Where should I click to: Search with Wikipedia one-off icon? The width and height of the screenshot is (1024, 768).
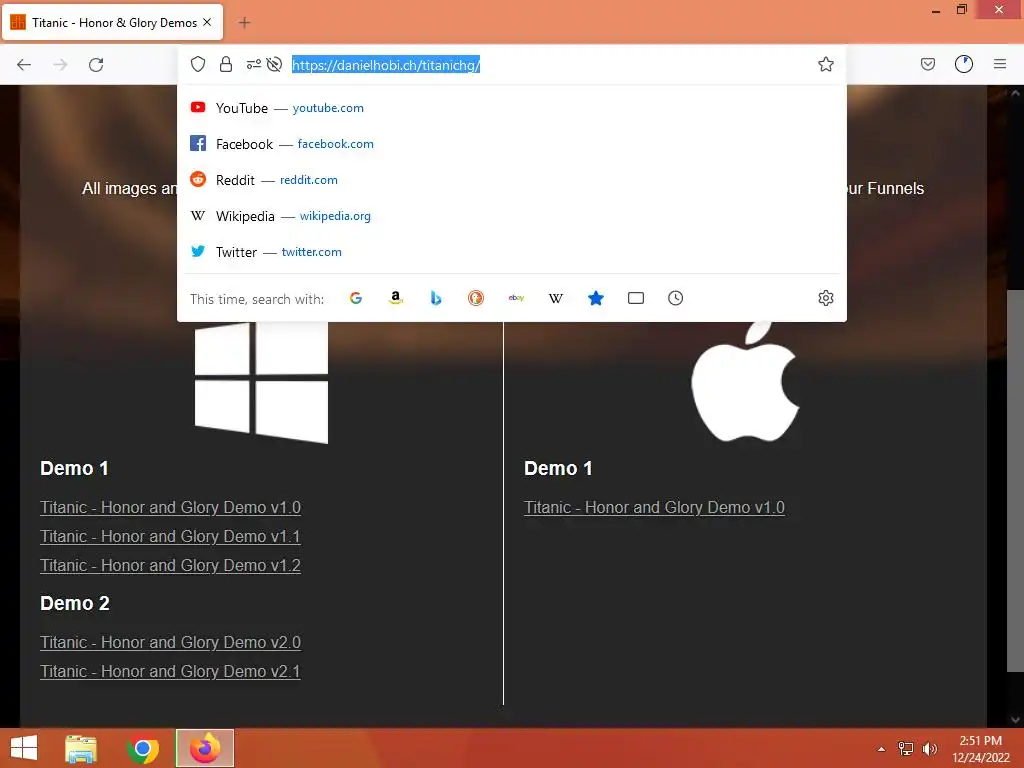pos(556,298)
